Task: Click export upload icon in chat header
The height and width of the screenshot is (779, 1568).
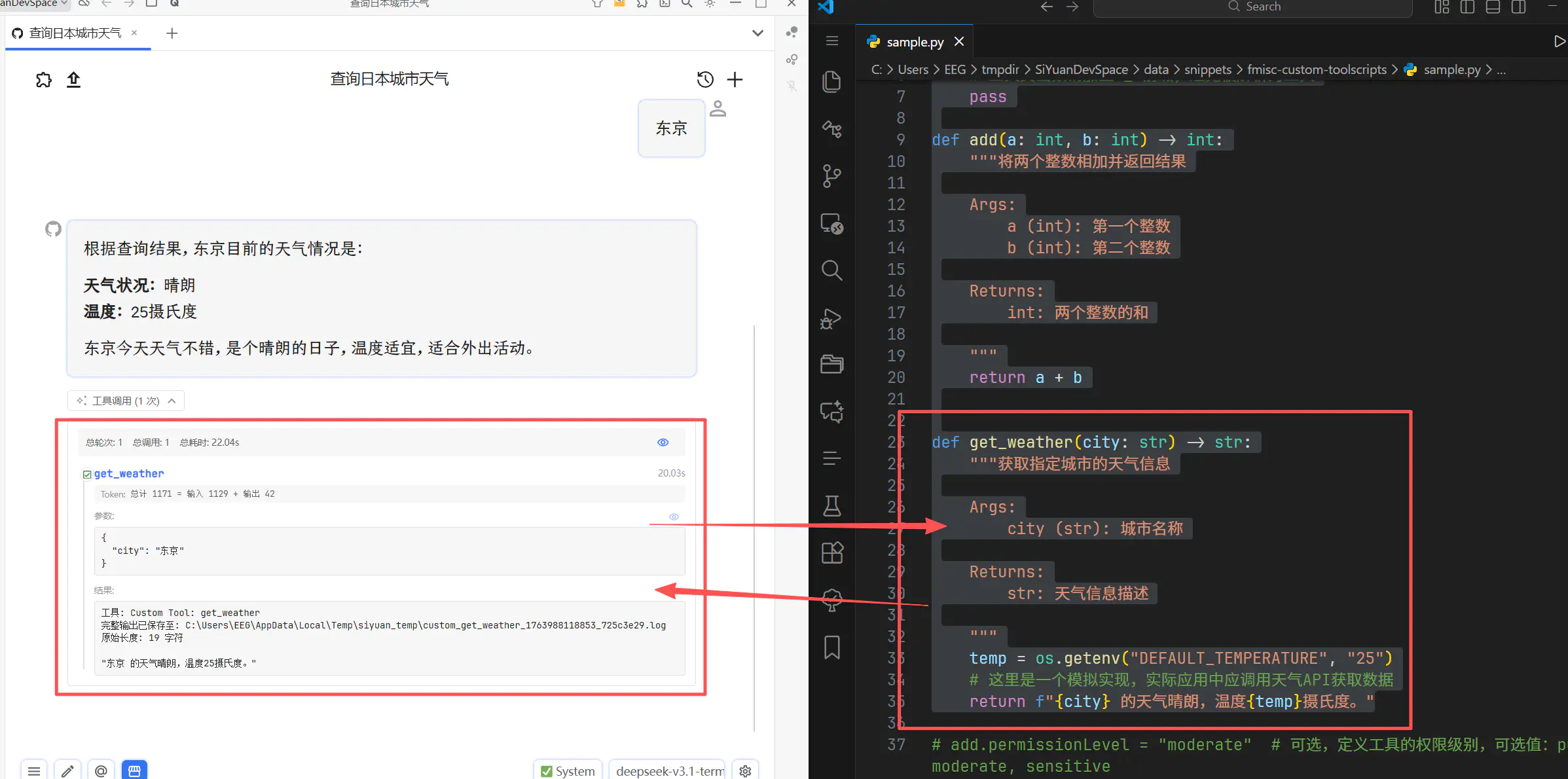Action: [73, 80]
